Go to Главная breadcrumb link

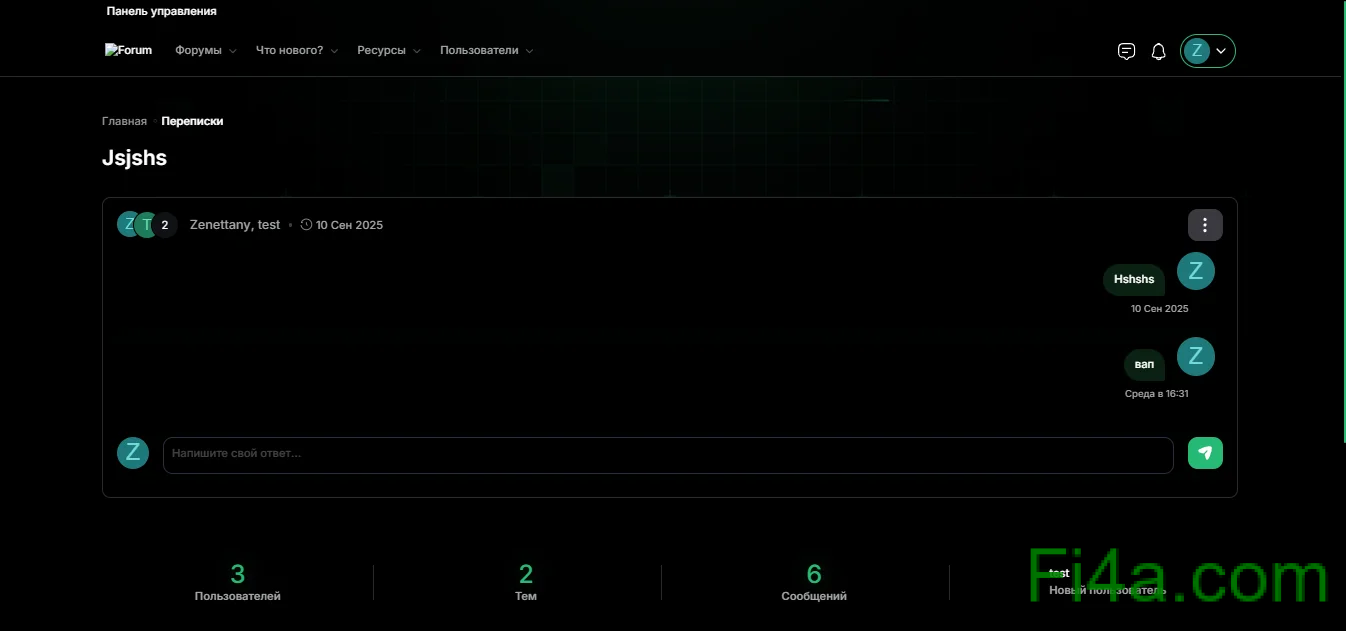pos(124,121)
